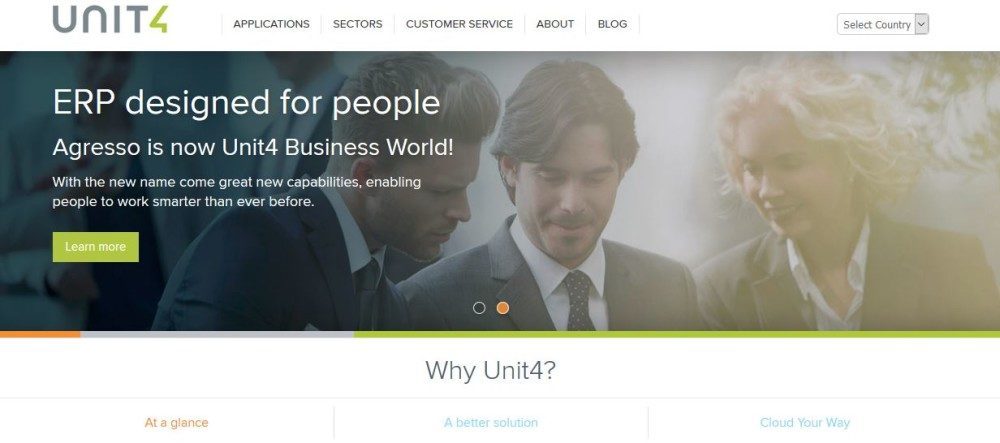The image size is (1000, 443).
Task: Click the new capabilities paragraph text
Action: tap(237, 192)
